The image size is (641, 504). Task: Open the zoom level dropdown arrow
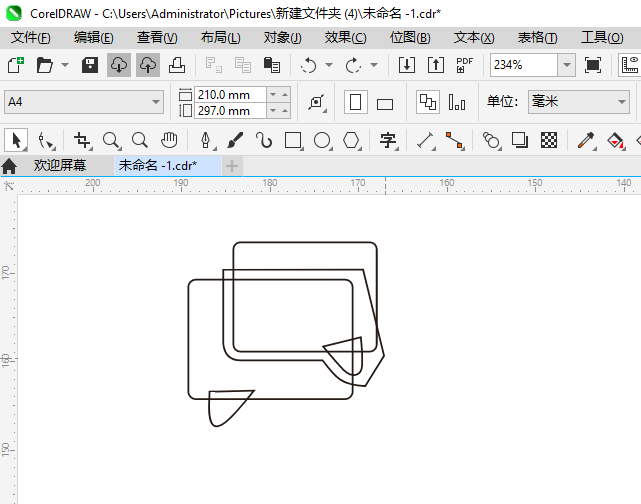point(567,65)
